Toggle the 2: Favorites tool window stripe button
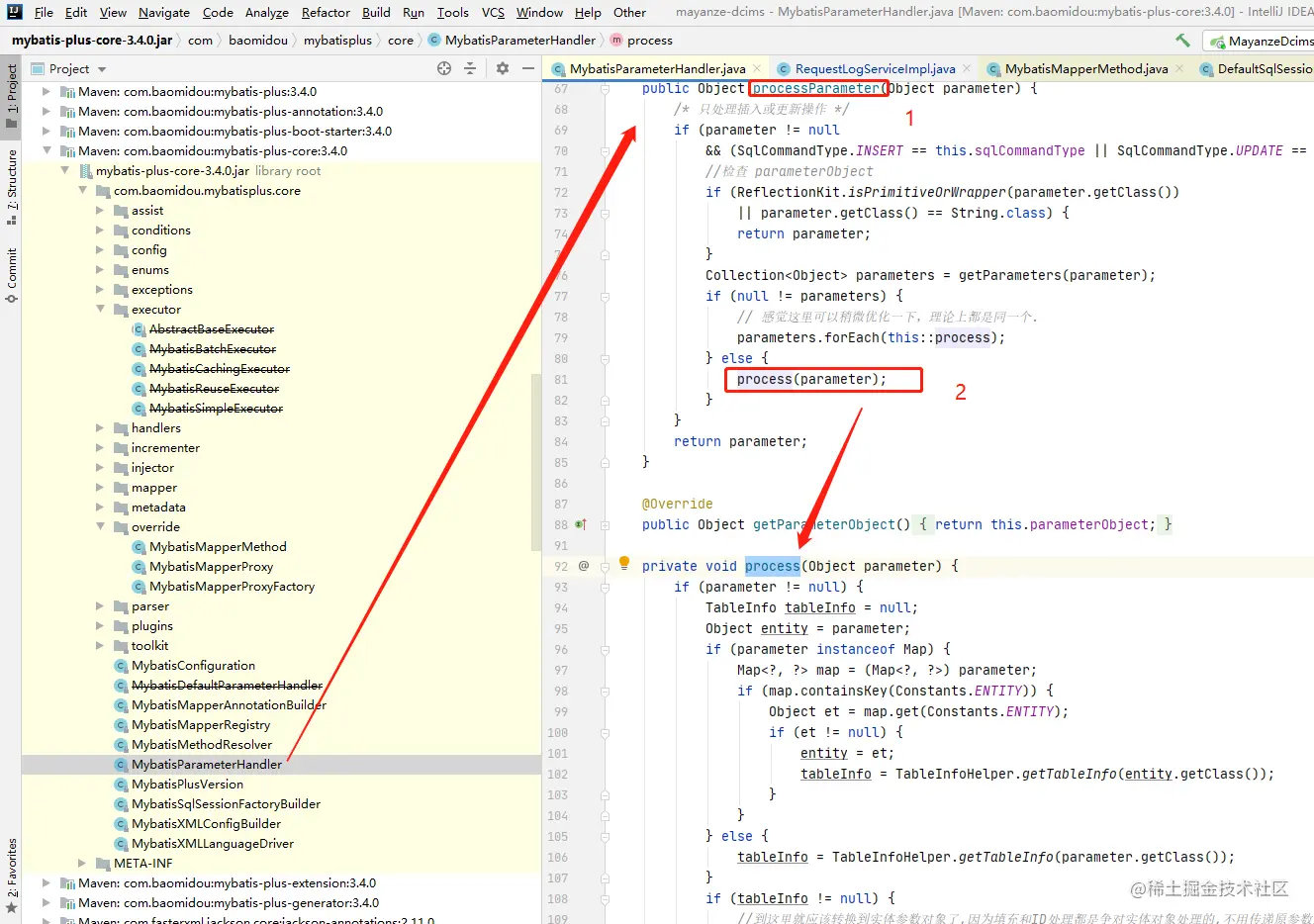1314x924 pixels. click(x=12, y=877)
